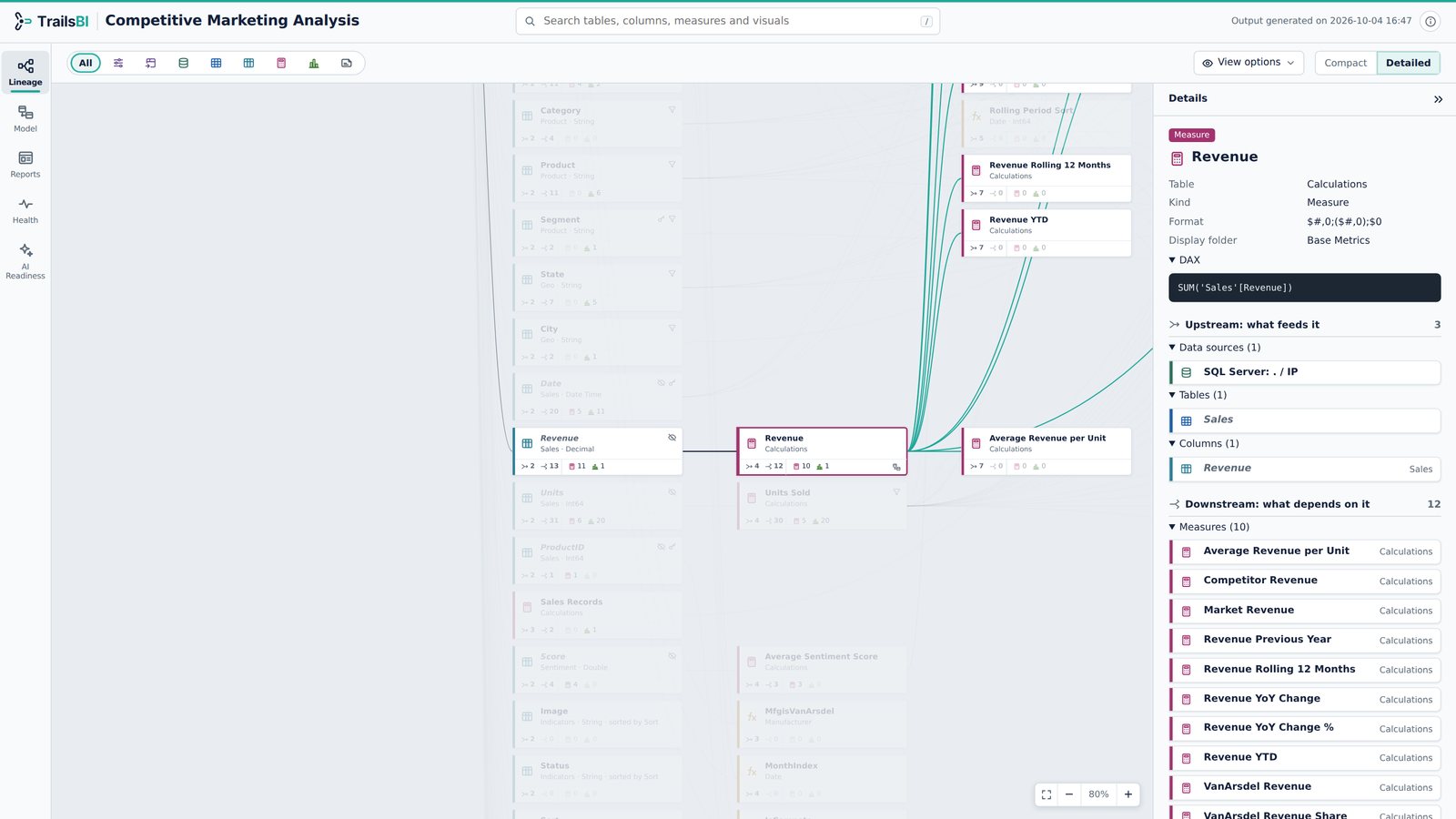
Task: Collapse the Measures (10) group
Action: point(1209,527)
